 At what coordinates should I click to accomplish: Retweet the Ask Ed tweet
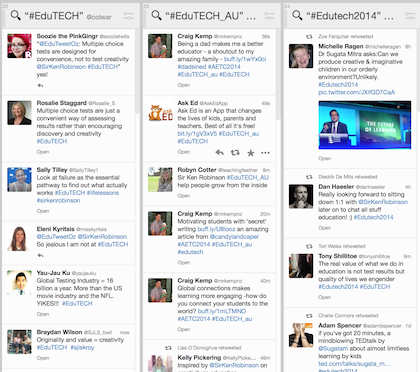tap(235, 153)
